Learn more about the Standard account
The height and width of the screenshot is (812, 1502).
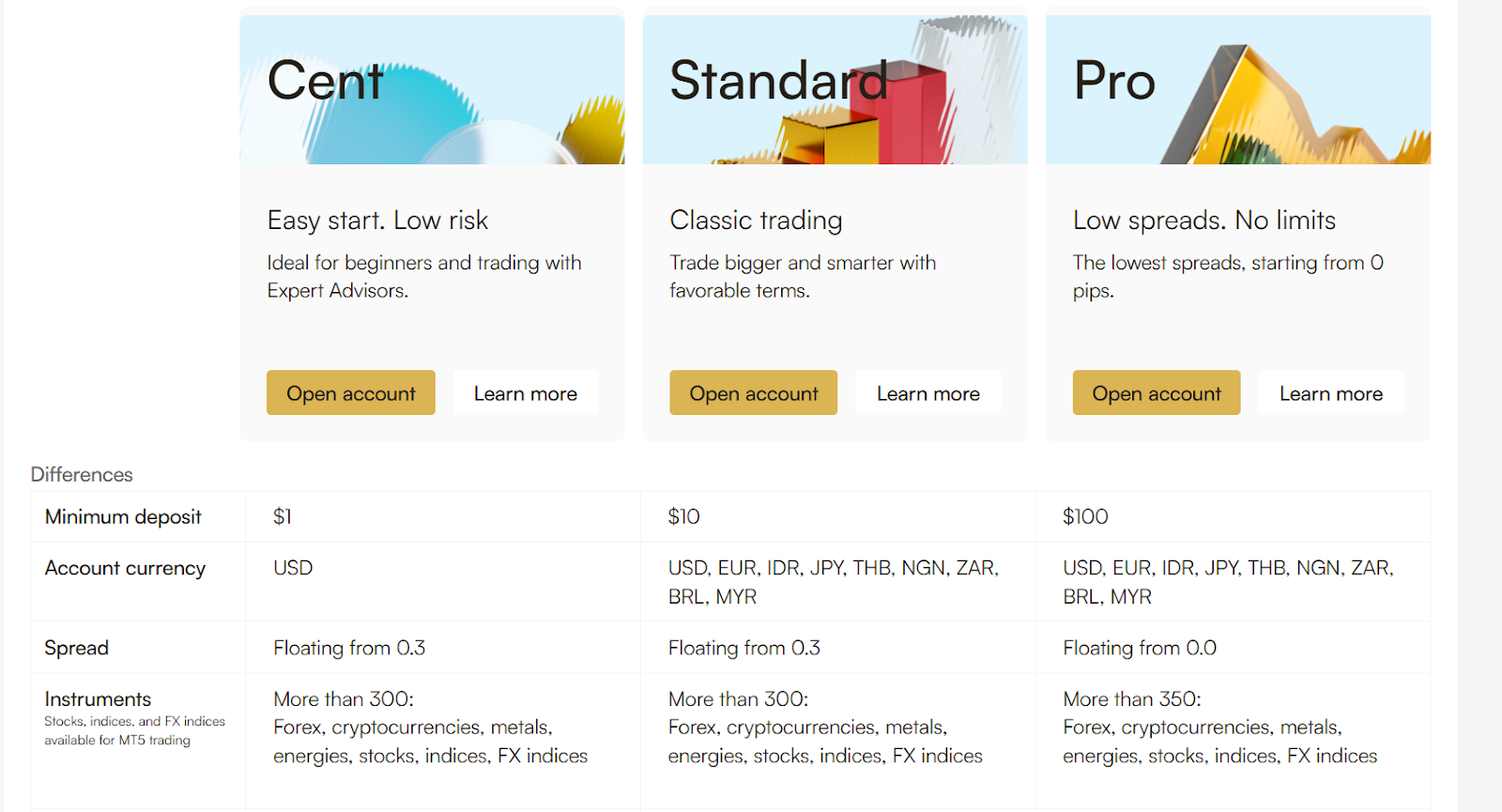pos(928,392)
